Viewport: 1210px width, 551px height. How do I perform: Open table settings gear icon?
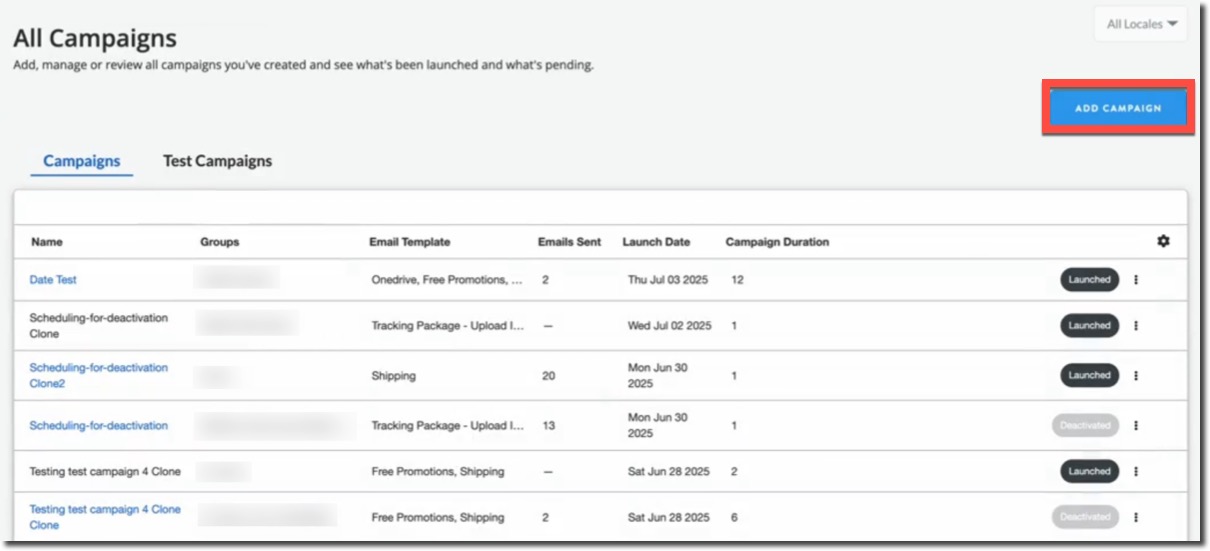tap(1163, 241)
